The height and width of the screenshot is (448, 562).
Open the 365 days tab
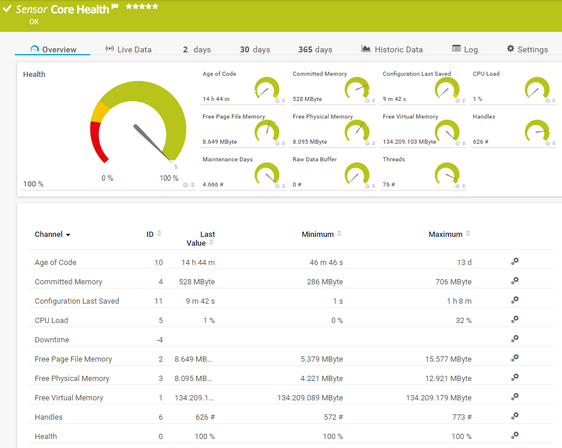click(315, 49)
